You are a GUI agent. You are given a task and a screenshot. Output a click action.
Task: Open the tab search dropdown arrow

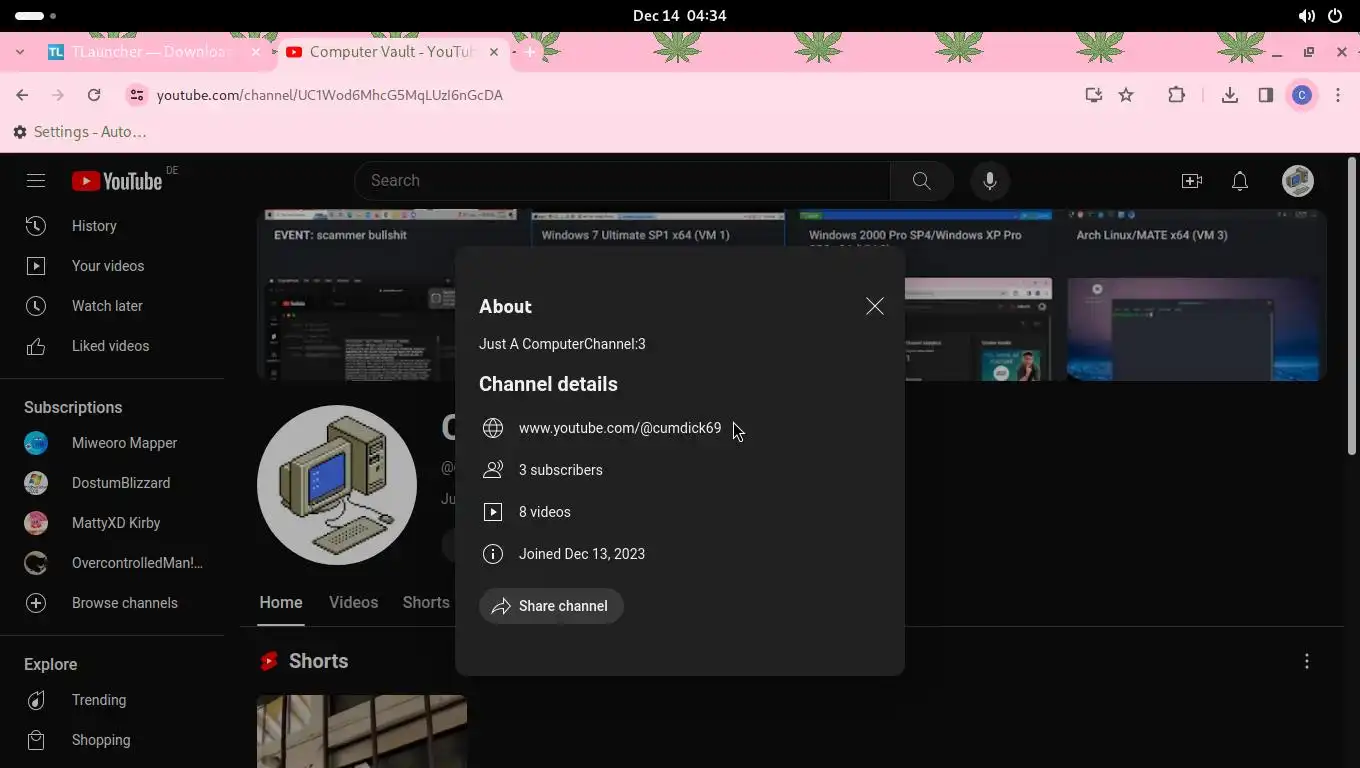point(20,52)
